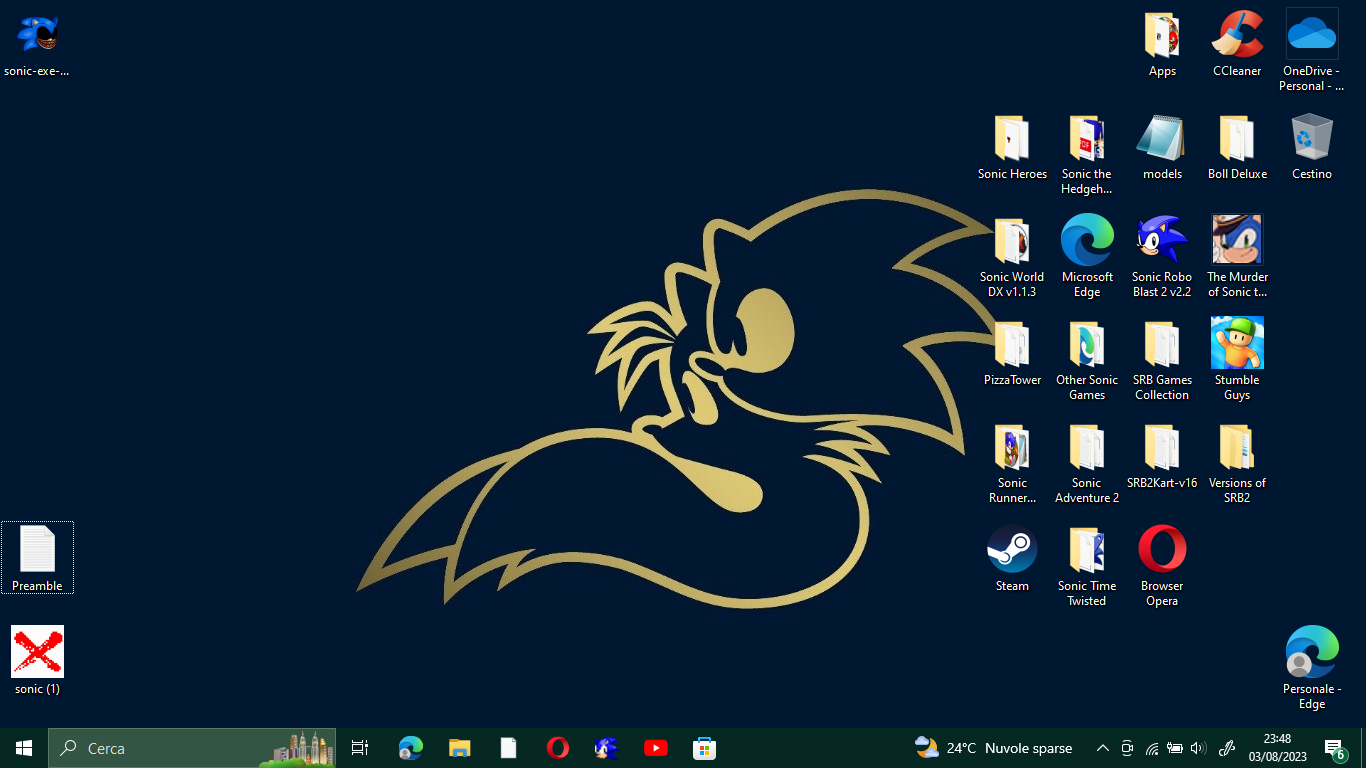The image size is (1366, 768).
Task: Select the Stumble Guys shortcut
Action: coord(1237,361)
